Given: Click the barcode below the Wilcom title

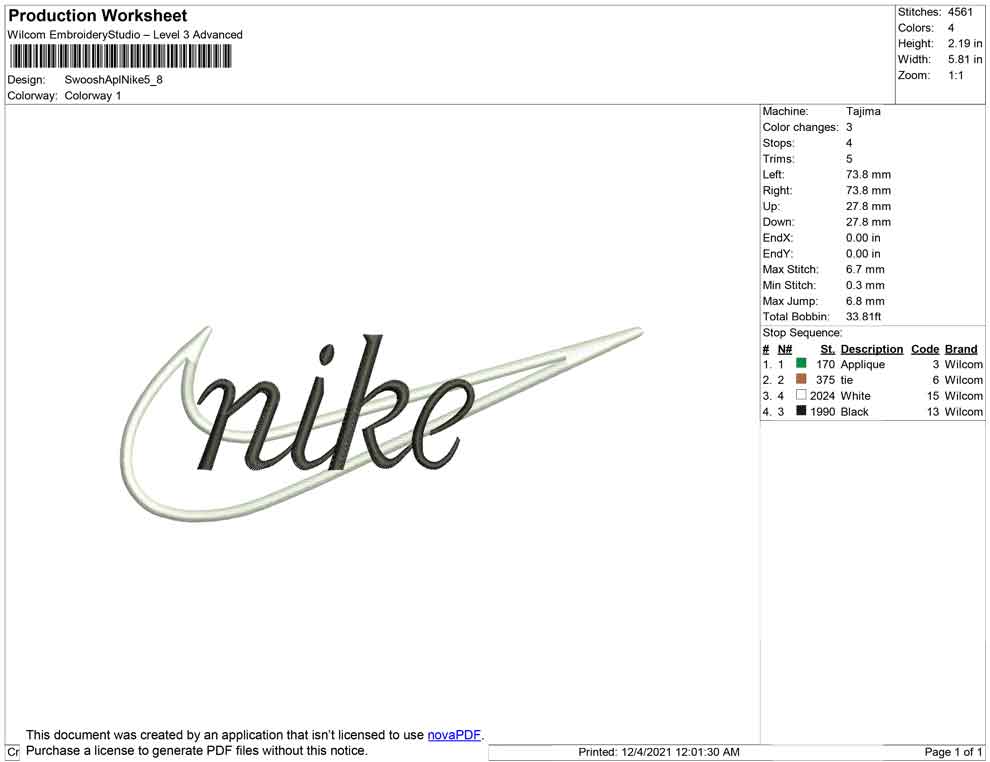Looking at the screenshot, I should [x=119, y=57].
